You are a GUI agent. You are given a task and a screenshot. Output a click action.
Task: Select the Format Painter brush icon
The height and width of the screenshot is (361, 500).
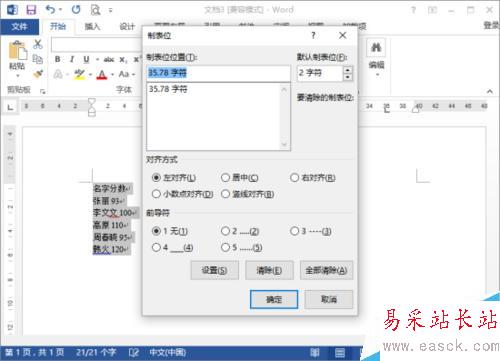pos(38,74)
